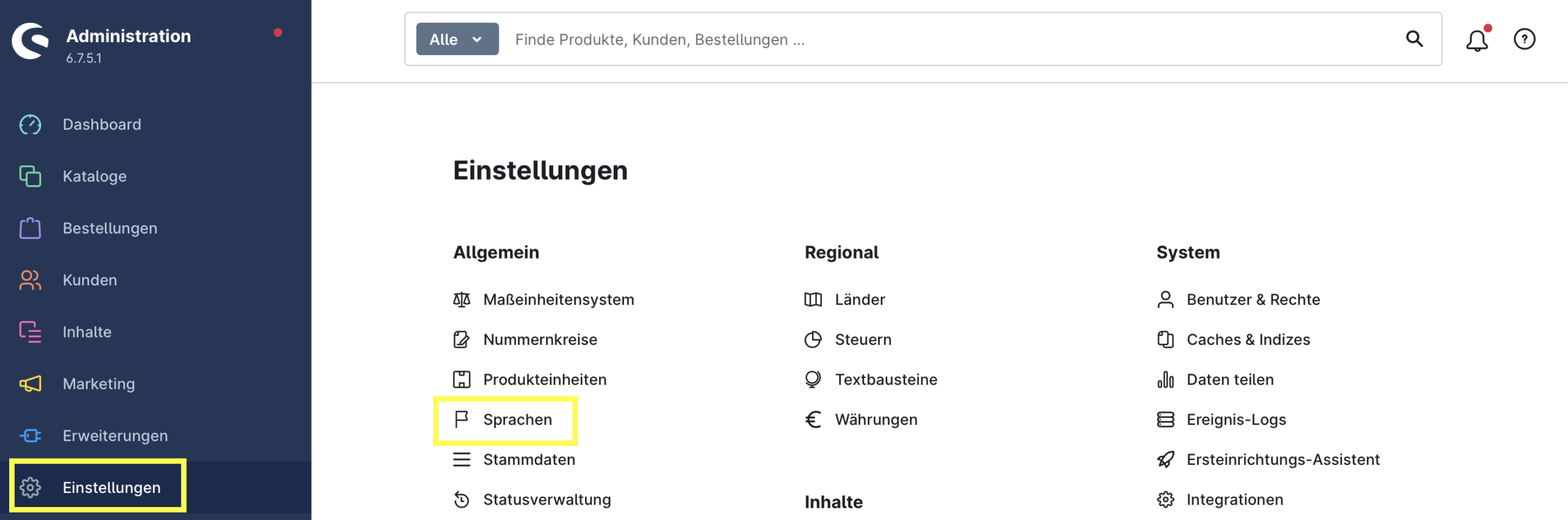Click the rocket icon beside Ersteinrichtungs-Assistent

tap(1166, 459)
